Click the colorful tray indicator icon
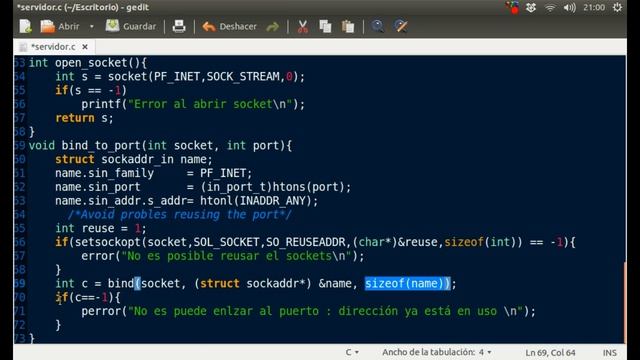 pyautogui.click(x=512, y=7)
